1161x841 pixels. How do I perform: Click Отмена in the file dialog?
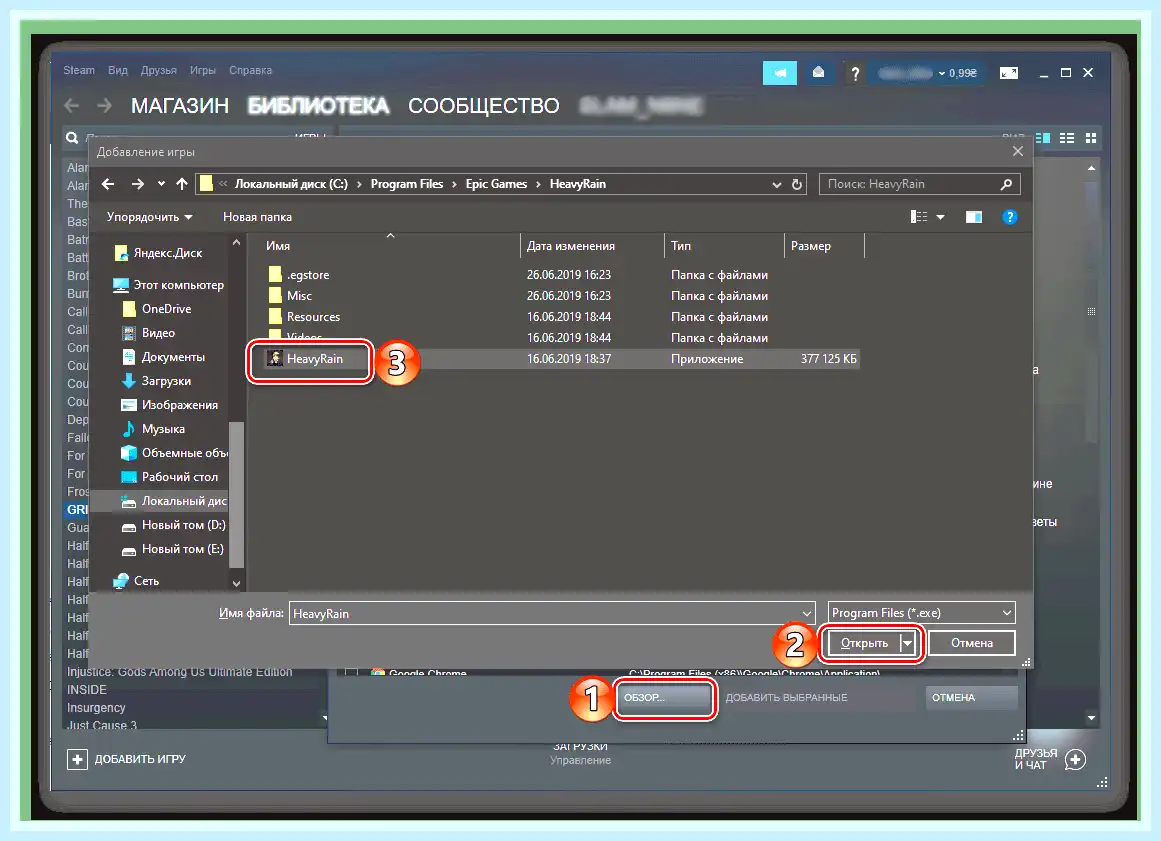pos(971,643)
